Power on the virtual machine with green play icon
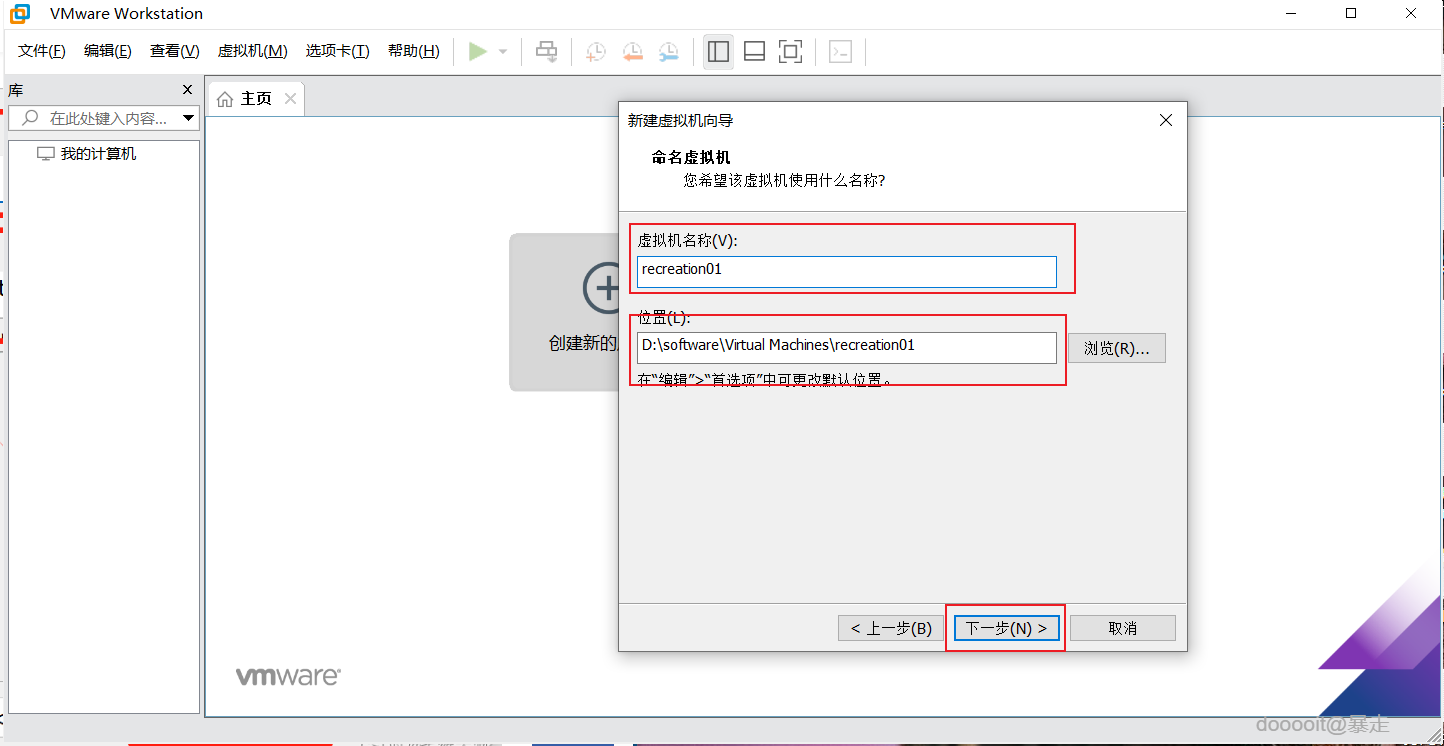 tap(478, 51)
